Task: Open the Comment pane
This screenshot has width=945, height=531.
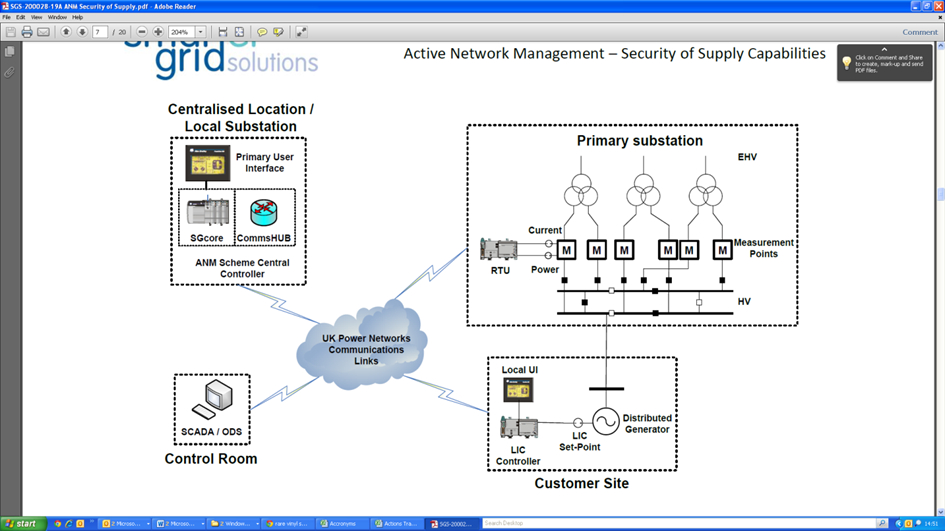Action: tap(919, 32)
